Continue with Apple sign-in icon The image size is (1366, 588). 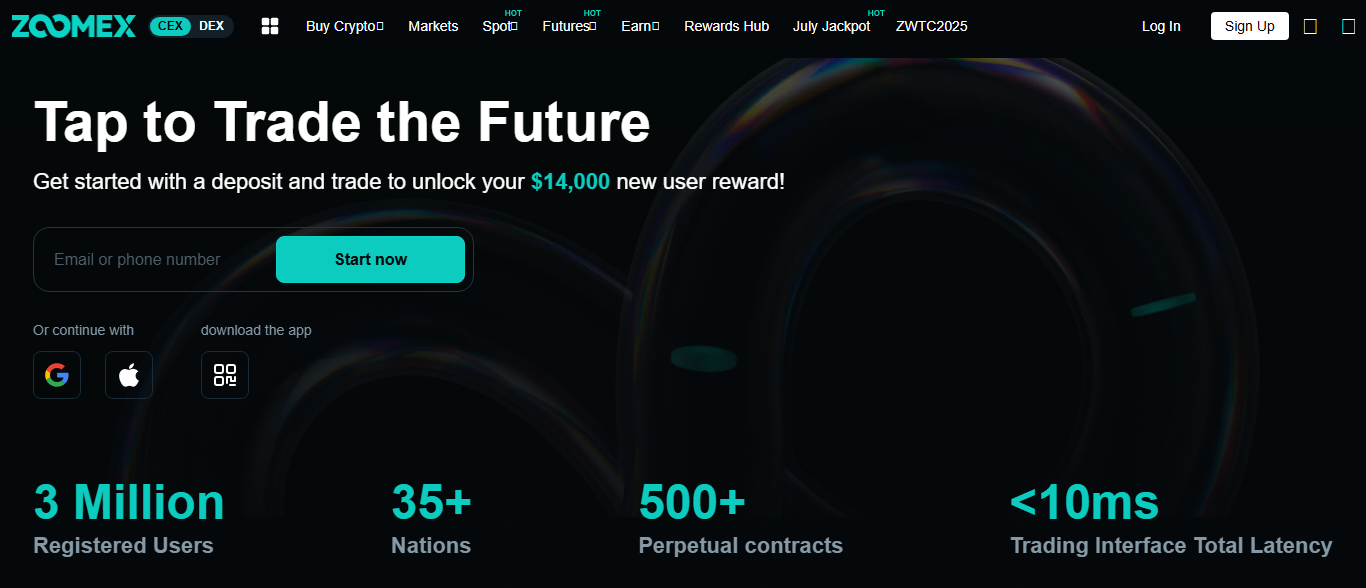pyautogui.click(x=129, y=375)
